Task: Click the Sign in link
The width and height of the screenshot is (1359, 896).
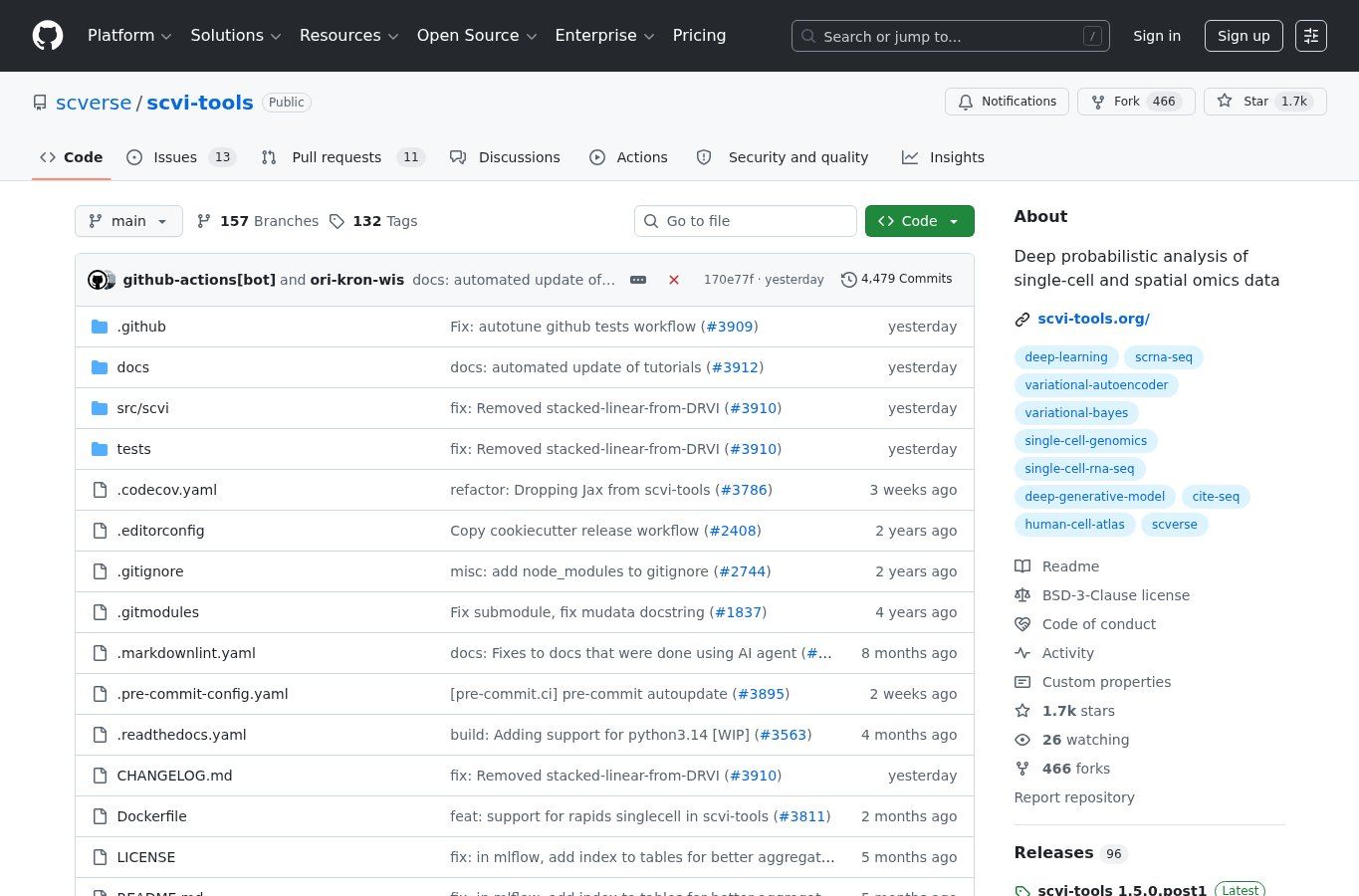Action: click(1157, 36)
